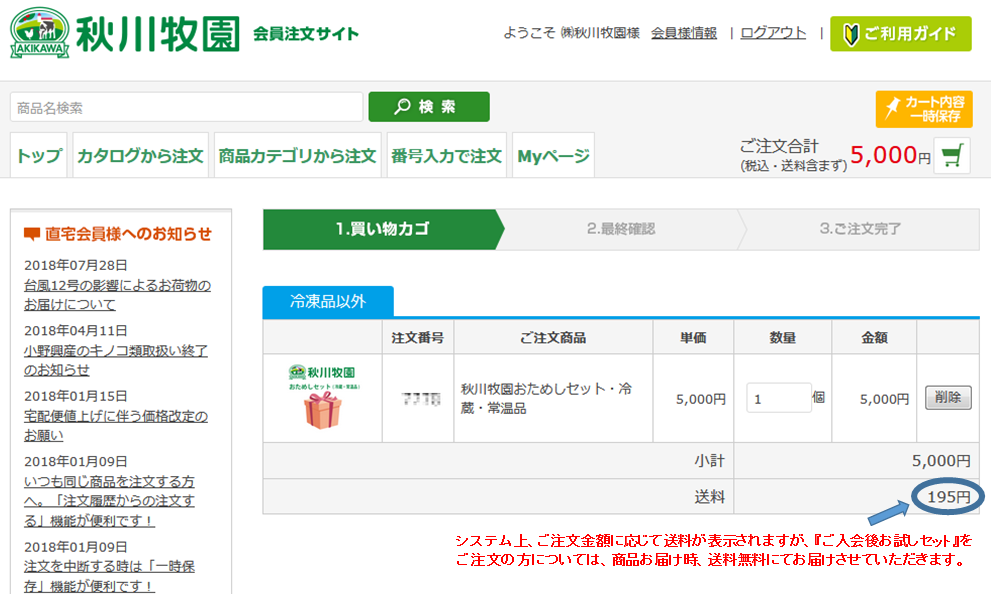Focus the 商品名検索 search field
This screenshot has width=991, height=594.
(x=186, y=107)
